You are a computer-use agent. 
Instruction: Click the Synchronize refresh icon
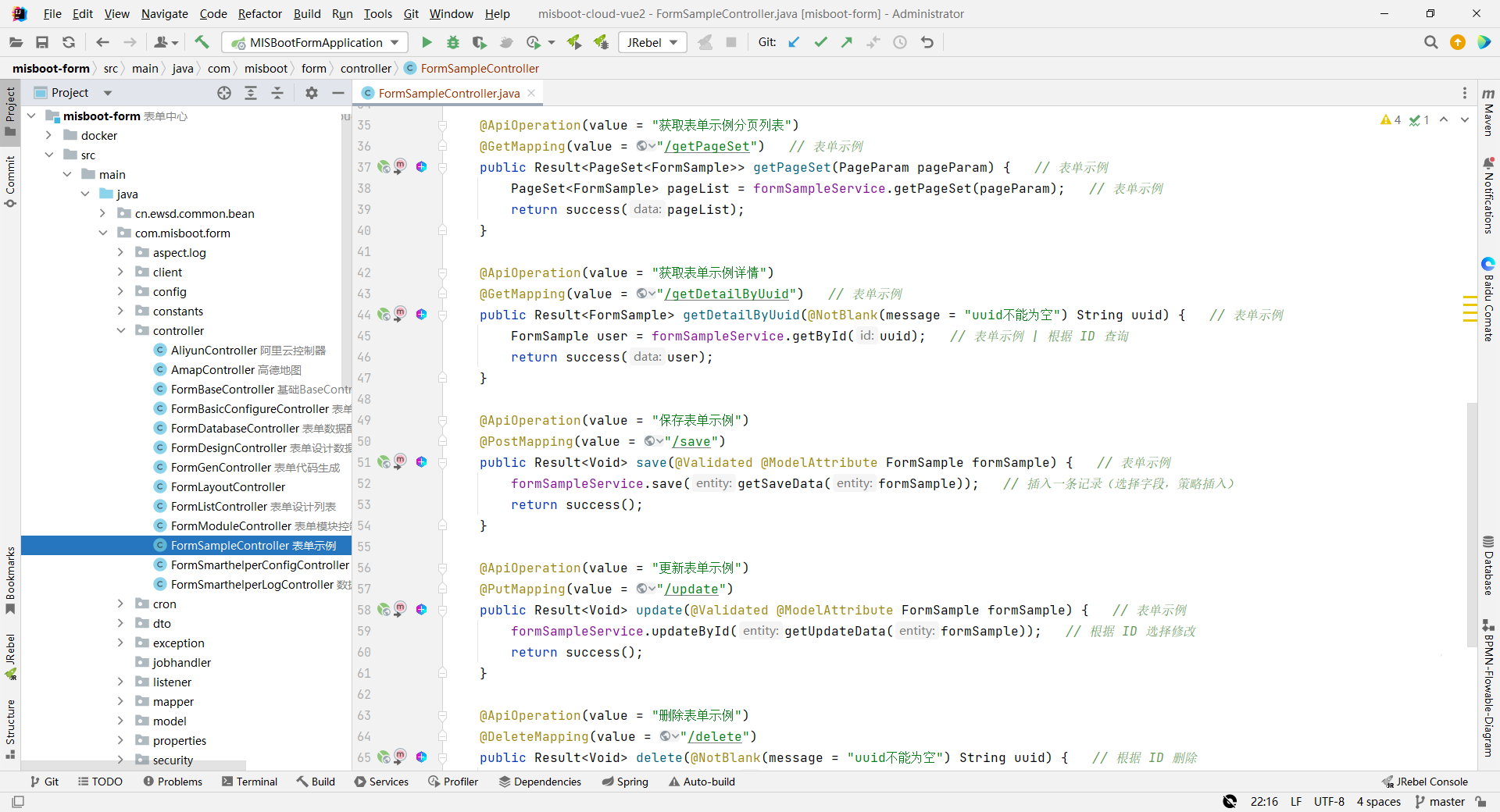[69, 42]
